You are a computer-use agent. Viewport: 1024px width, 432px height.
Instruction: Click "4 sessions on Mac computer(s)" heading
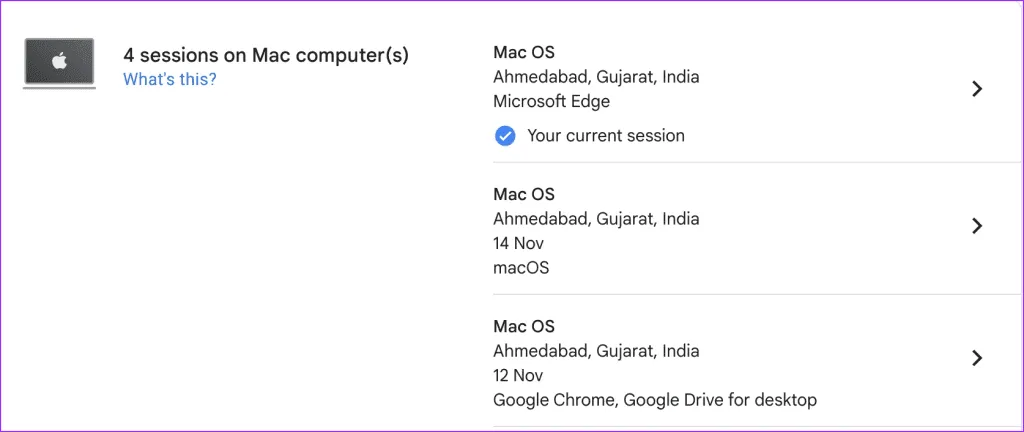pos(265,55)
